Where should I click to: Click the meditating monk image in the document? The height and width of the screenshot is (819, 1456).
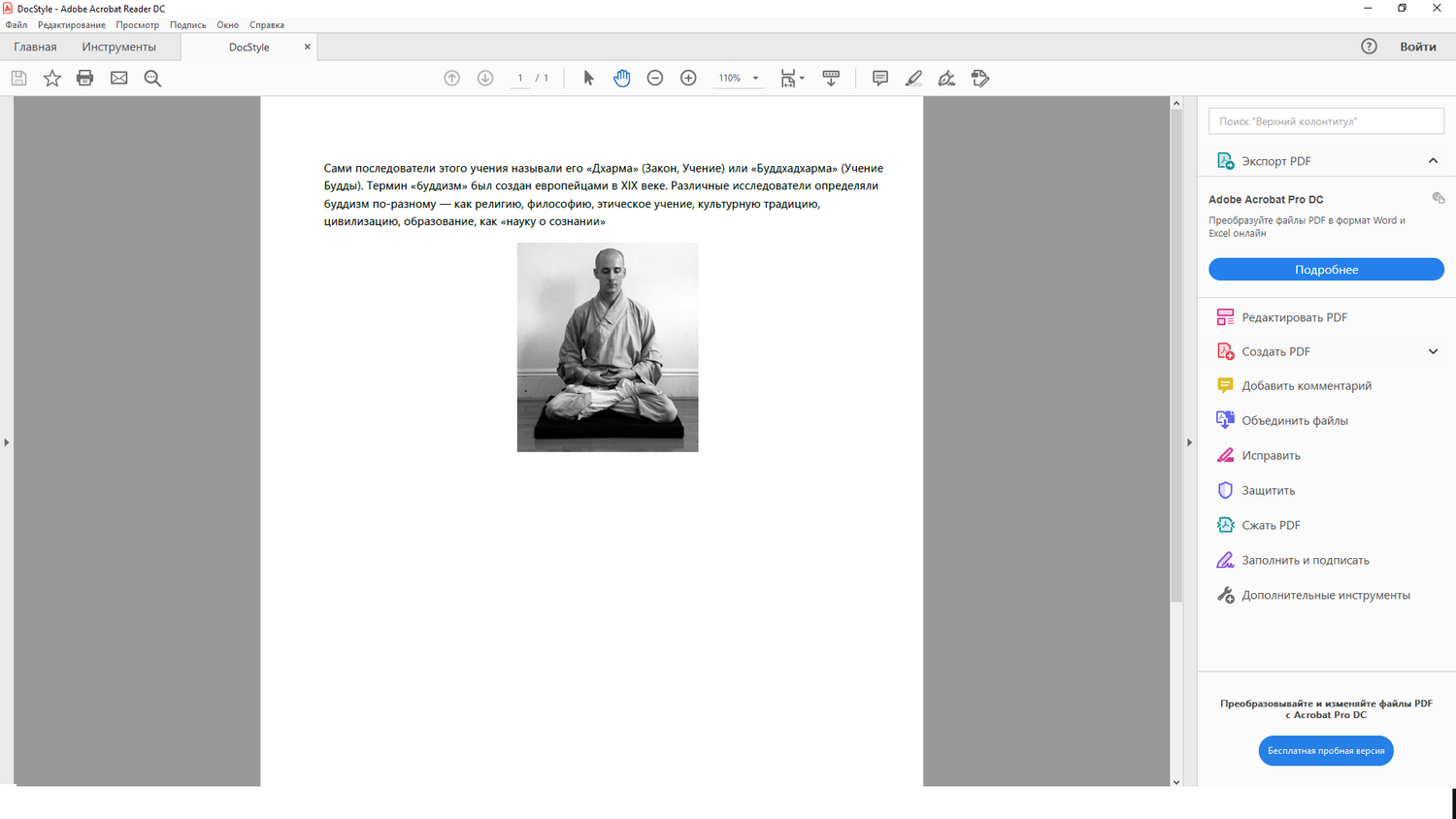(x=608, y=347)
